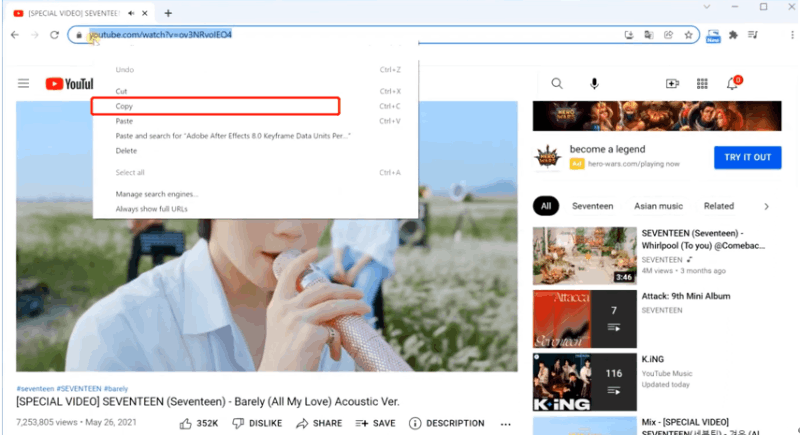Select Paste and search for Adobe After Effects
This screenshot has height=435, width=800.
pos(255,136)
